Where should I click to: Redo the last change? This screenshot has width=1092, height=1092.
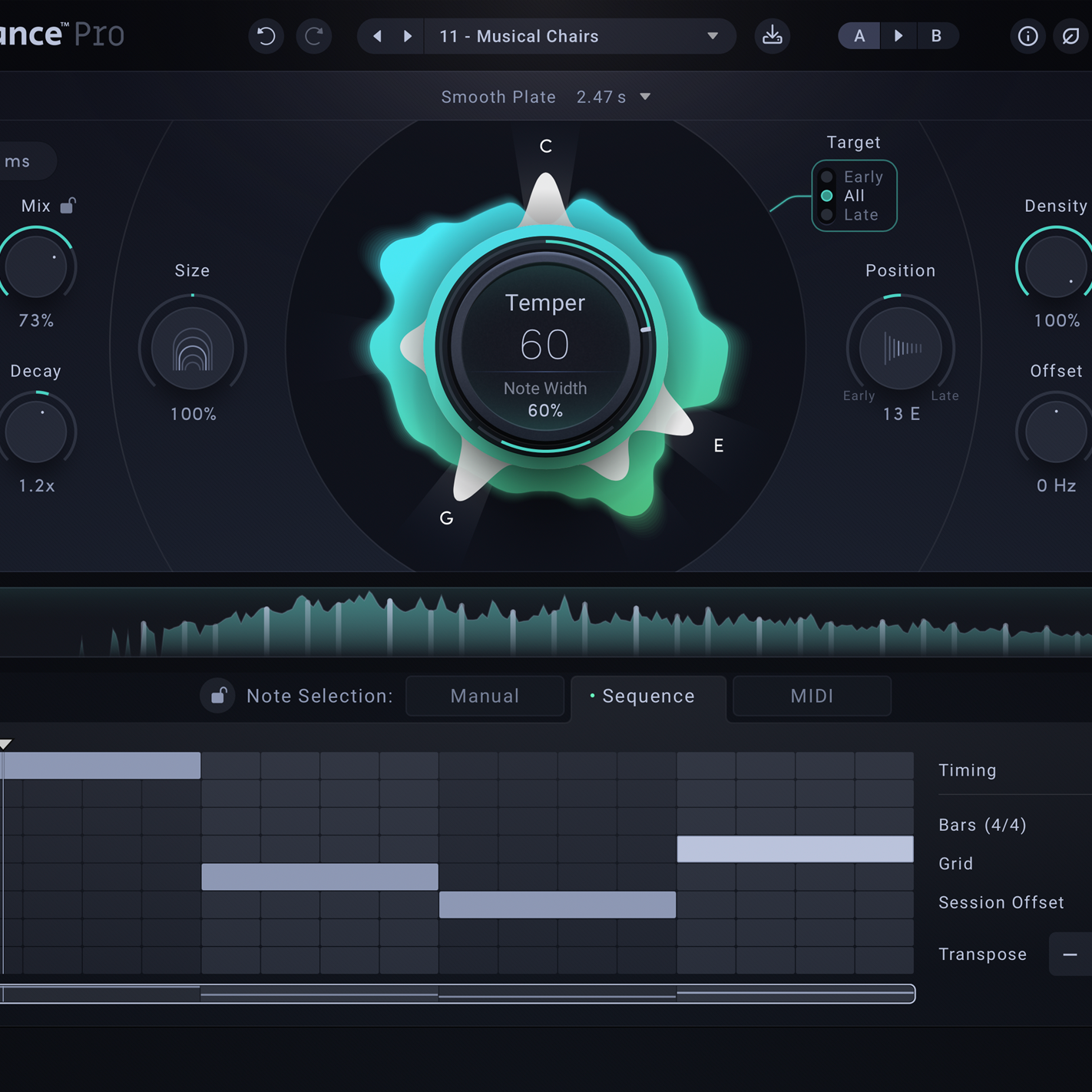click(314, 36)
